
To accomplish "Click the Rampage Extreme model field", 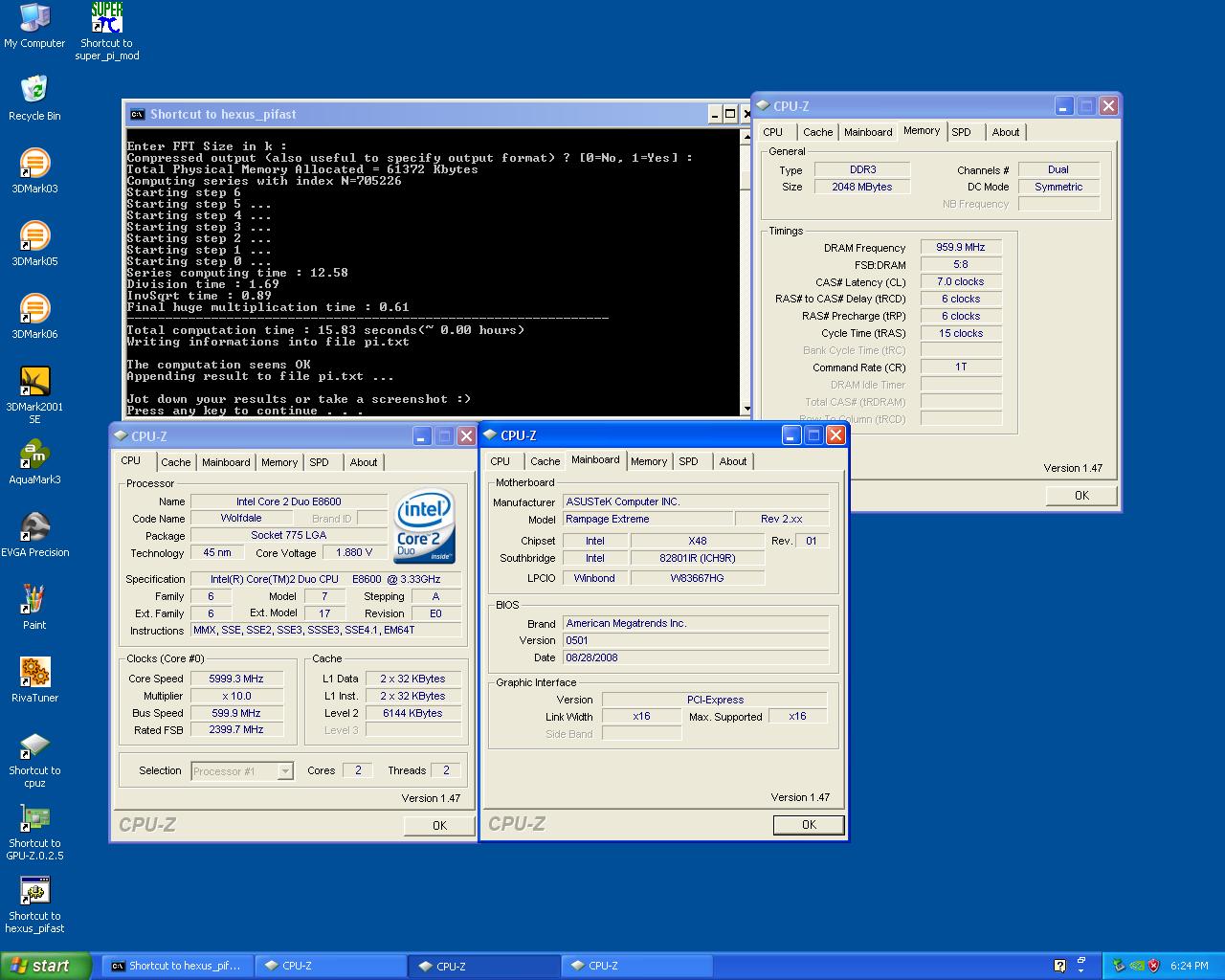I will tap(646, 519).
